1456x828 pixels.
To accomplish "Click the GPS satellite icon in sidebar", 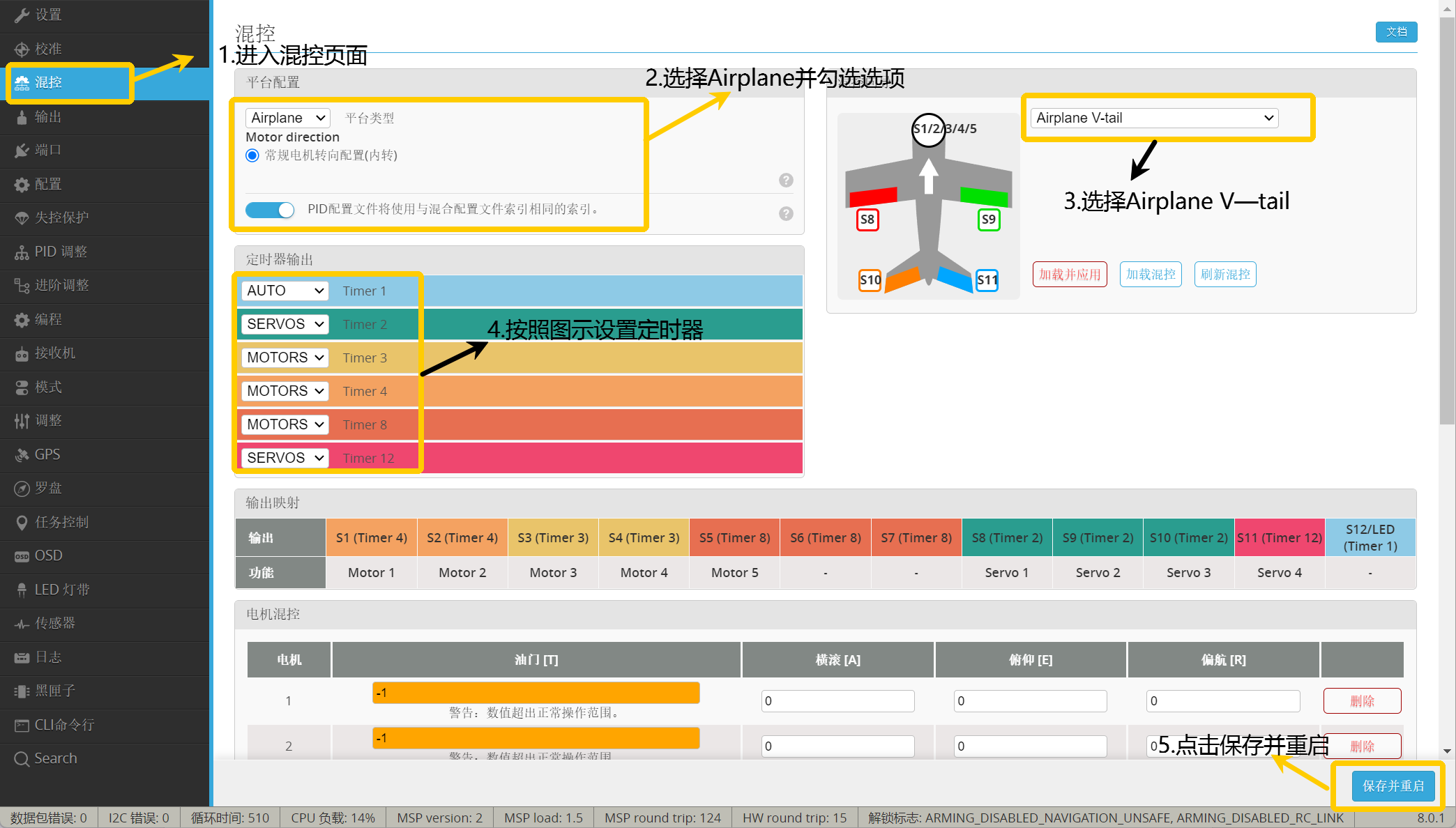I will tap(22, 455).
